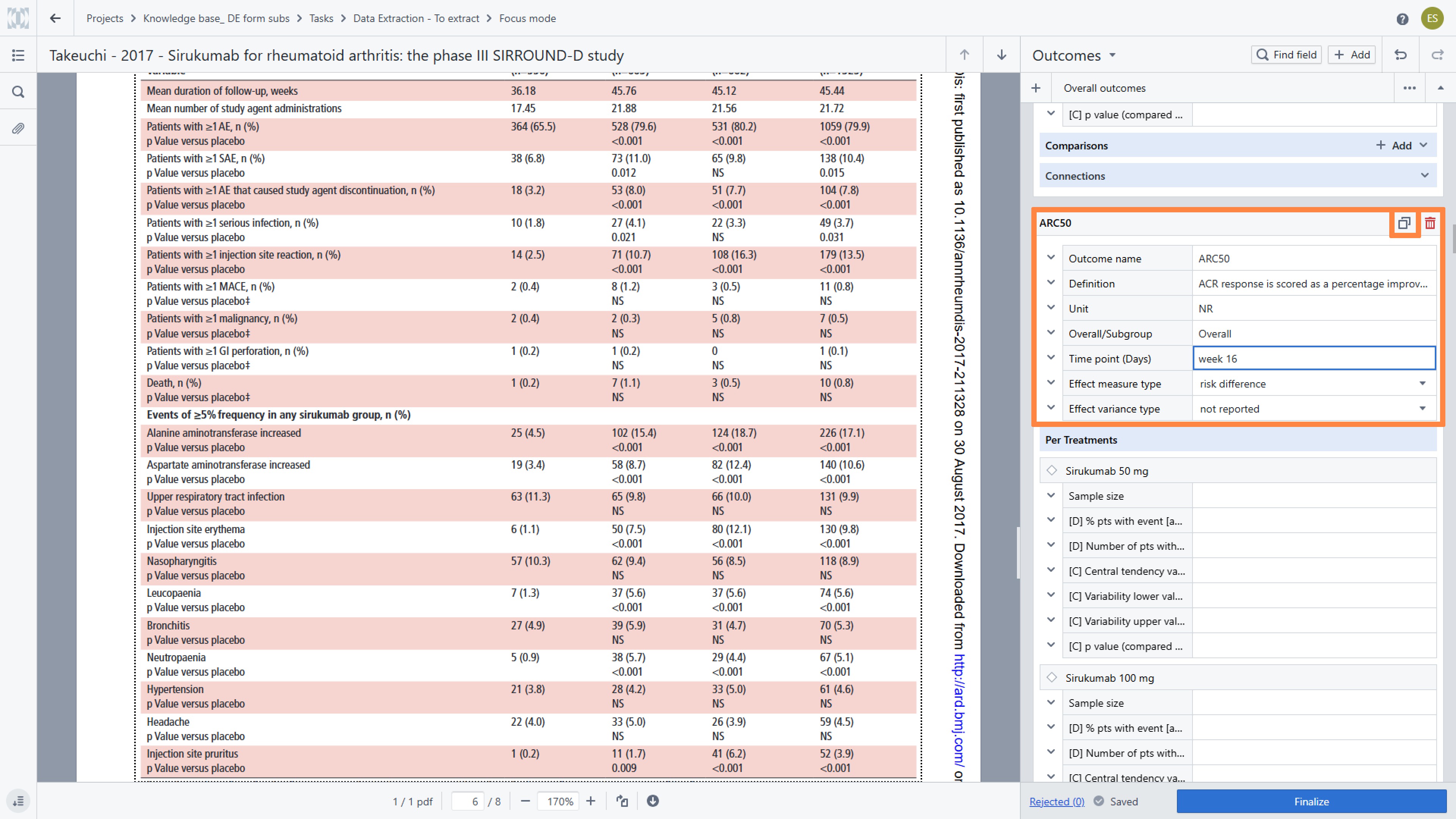Open Projects breadcrumb
This screenshot has width=1456, height=819.
[105, 18]
